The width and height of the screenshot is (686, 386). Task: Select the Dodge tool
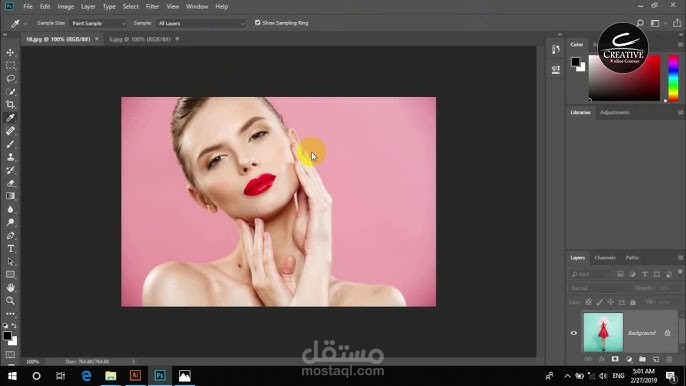point(10,222)
